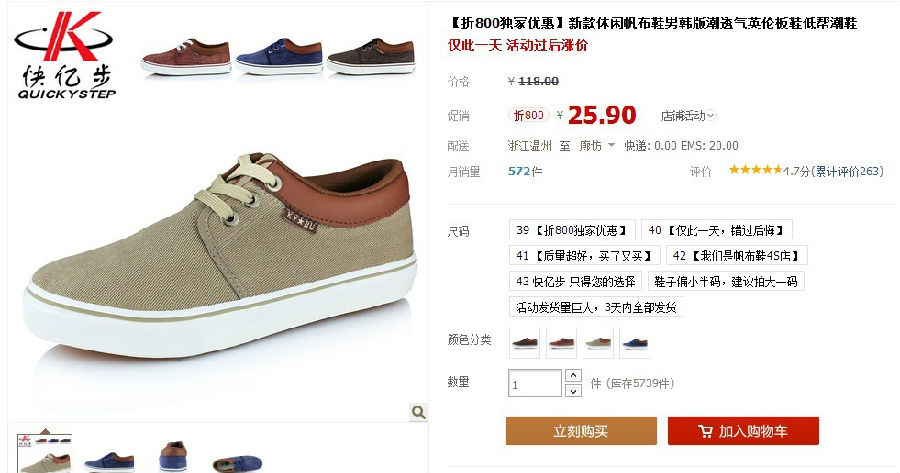Choose size 42 option
Screen dimensions: 900x473
click(x=737, y=255)
